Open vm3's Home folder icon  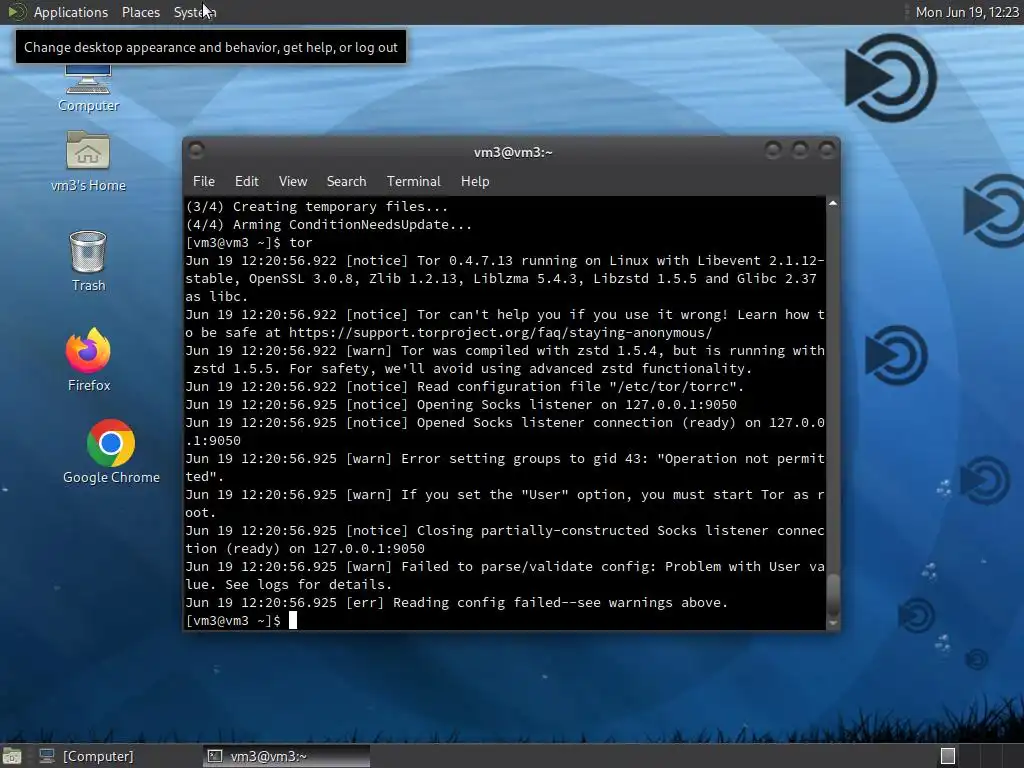click(88, 161)
